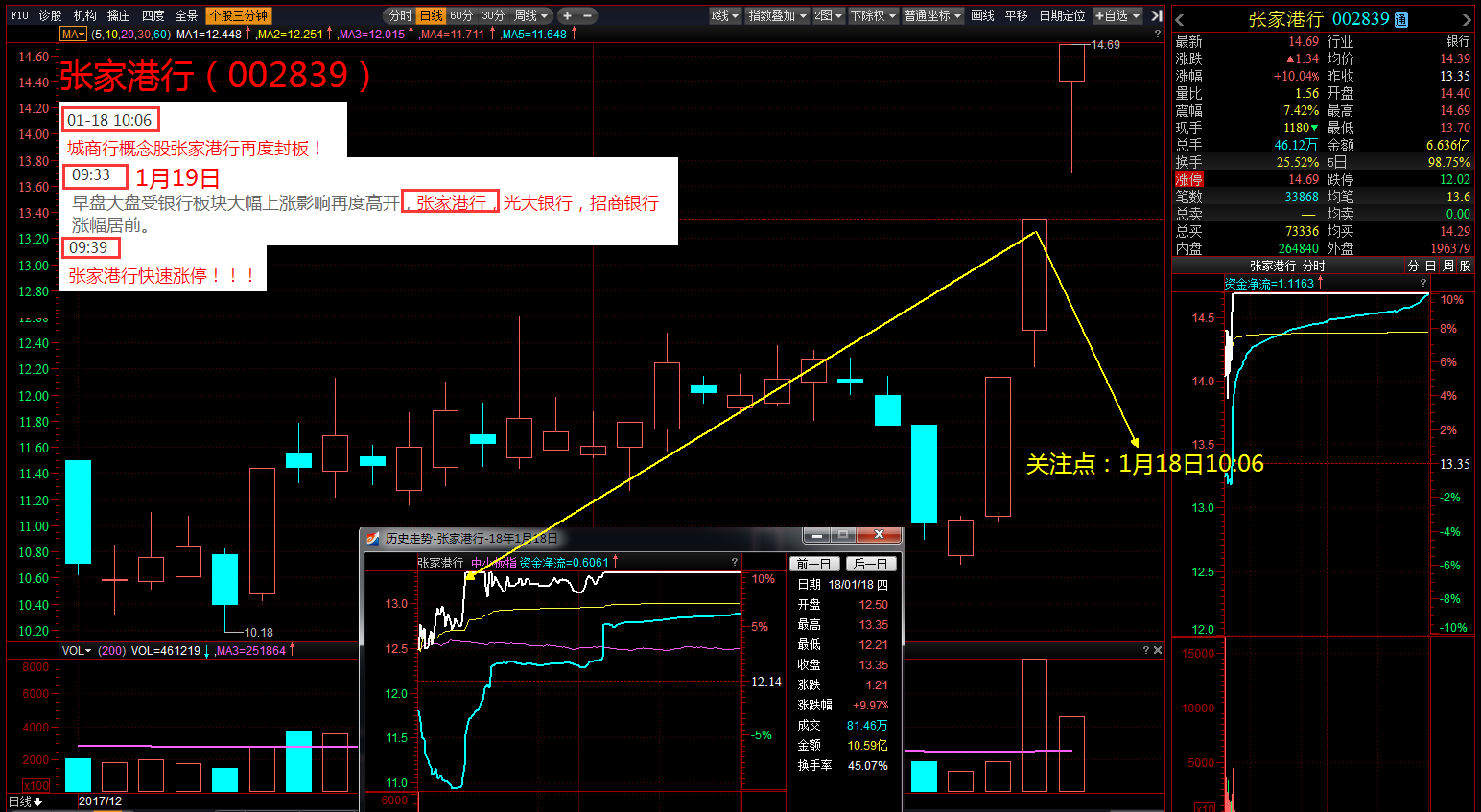Activate the 平移 pan tool
Screen dimensions: 1481x812
(x=1016, y=15)
